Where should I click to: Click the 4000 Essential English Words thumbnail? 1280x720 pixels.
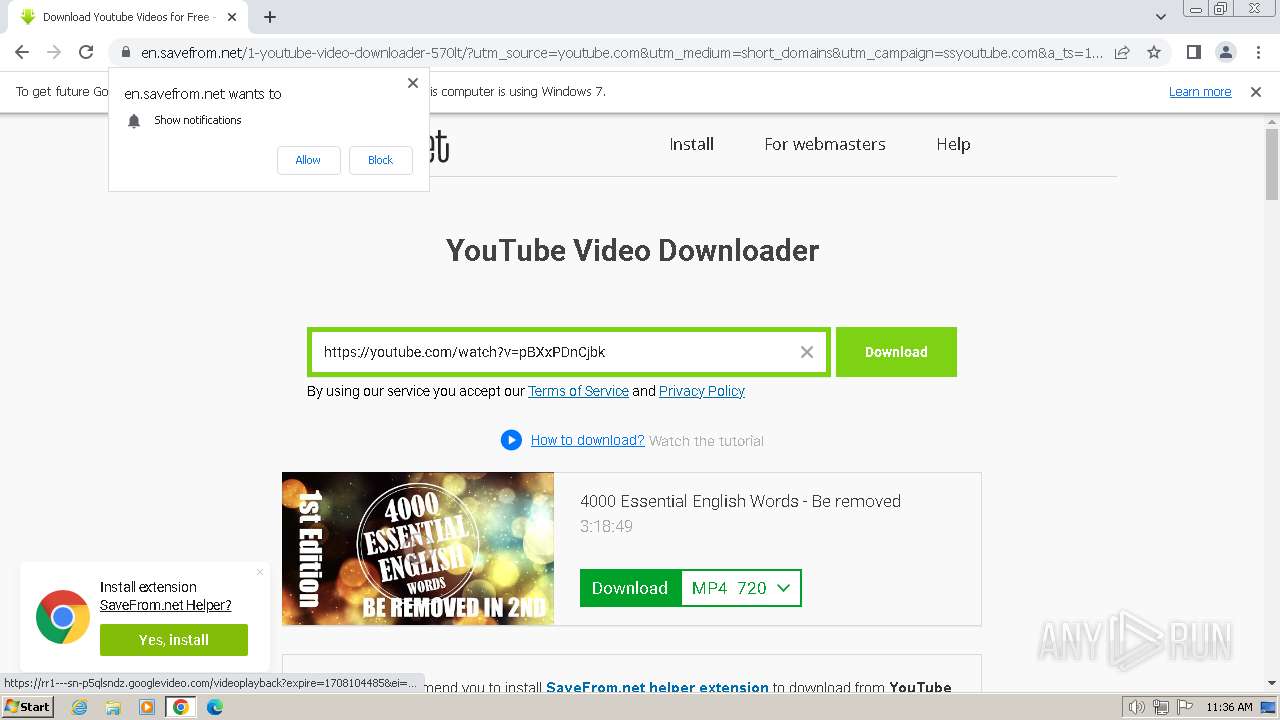(418, 549)
